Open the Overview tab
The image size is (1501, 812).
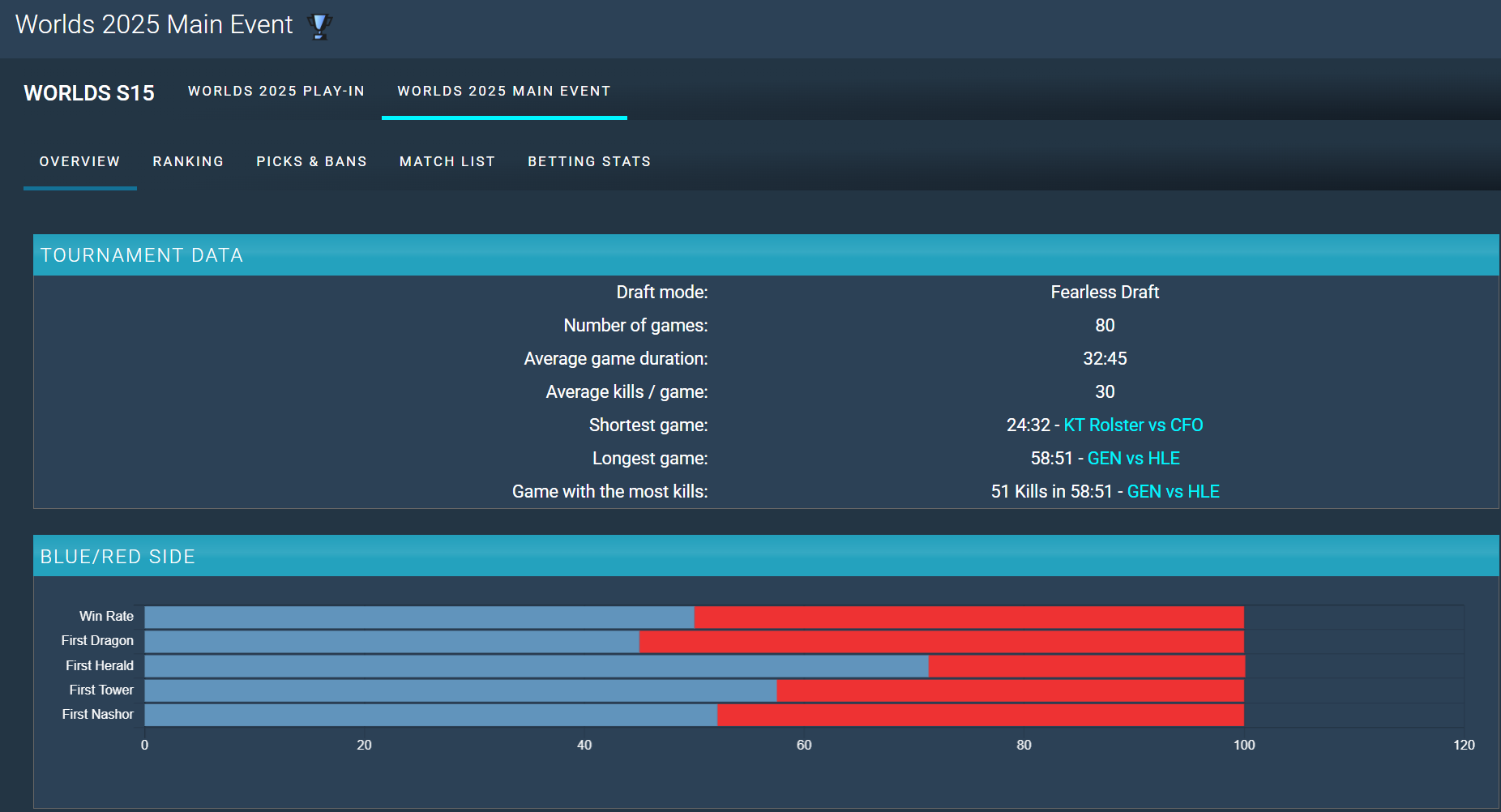coord(79,162)
